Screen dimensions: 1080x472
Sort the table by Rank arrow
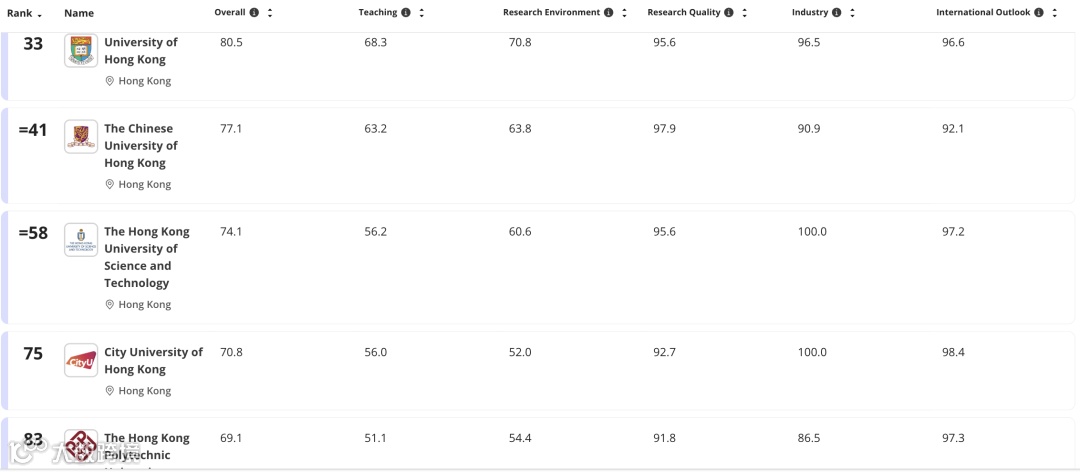point(39,15)
